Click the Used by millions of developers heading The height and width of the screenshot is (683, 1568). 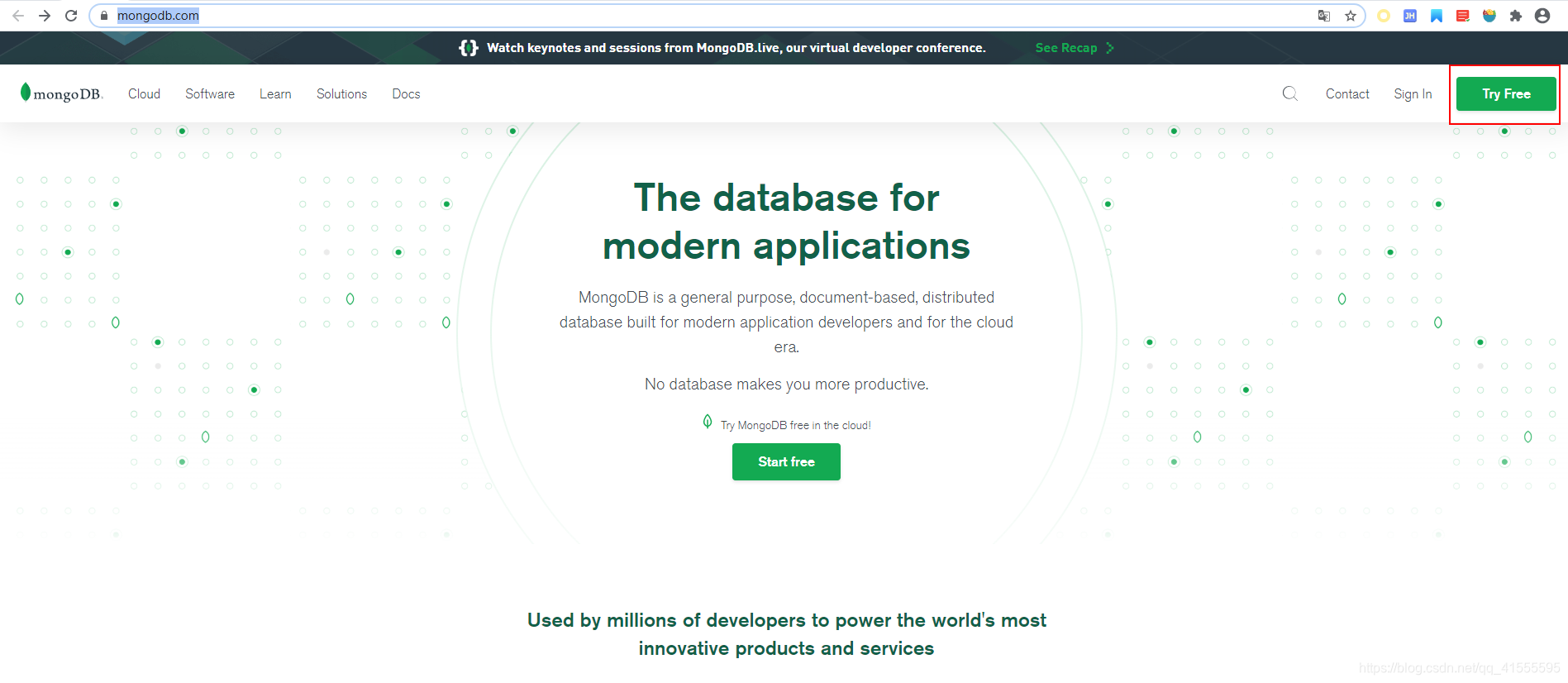(786, 634)
